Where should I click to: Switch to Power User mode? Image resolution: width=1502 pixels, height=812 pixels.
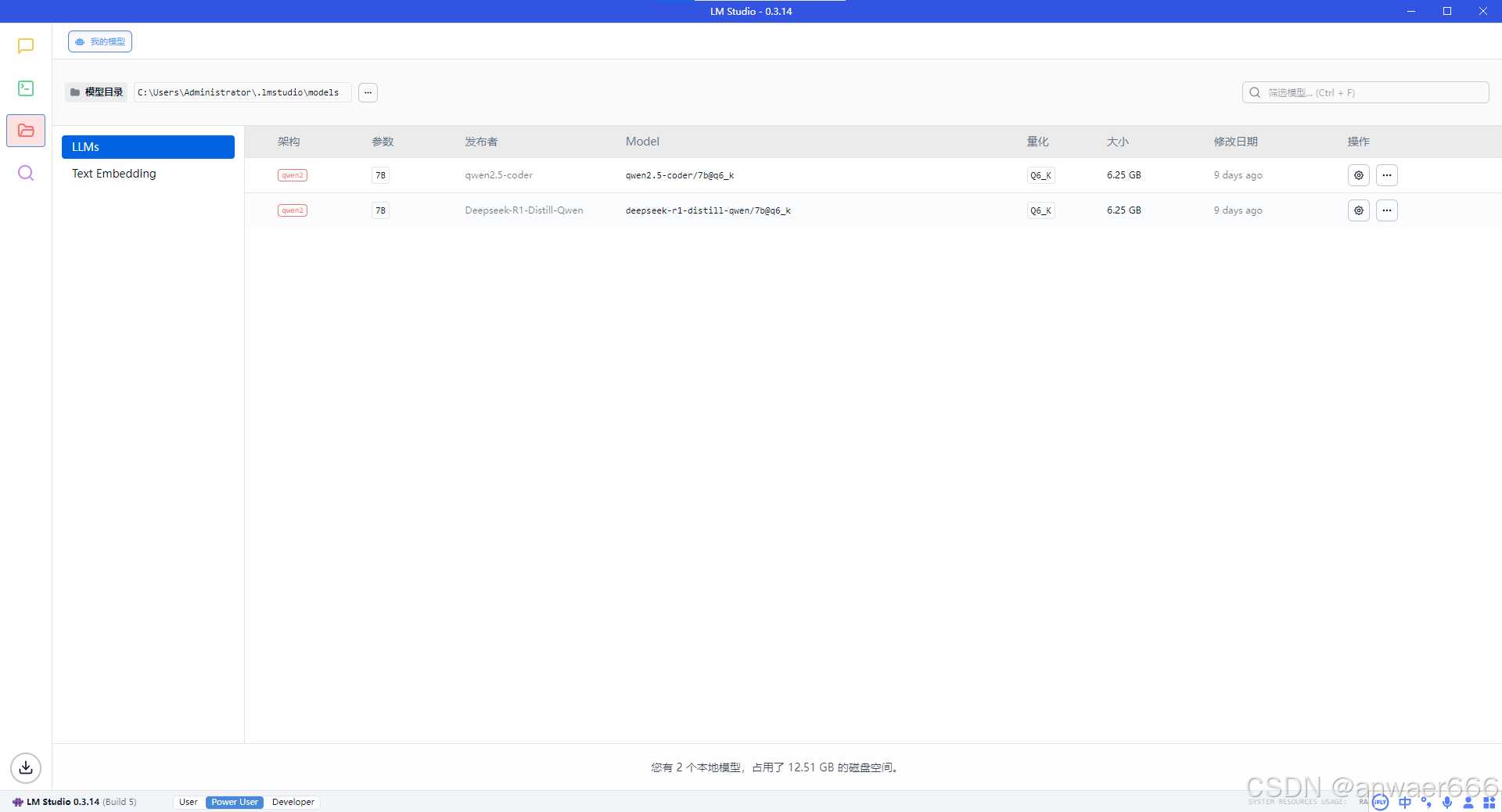[235, 802]
